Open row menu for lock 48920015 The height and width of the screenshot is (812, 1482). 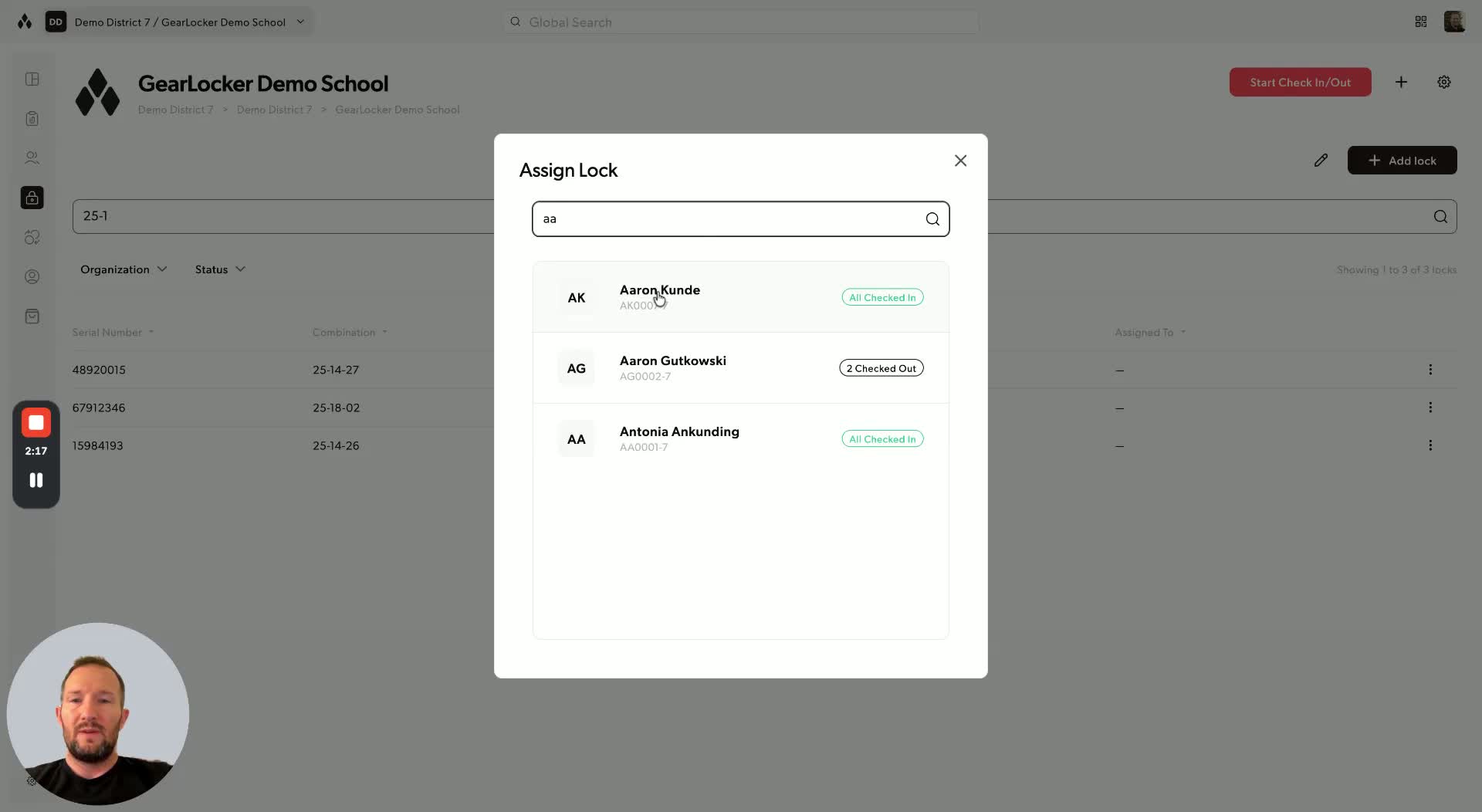pyautogui.click(x=1430, y=370)
